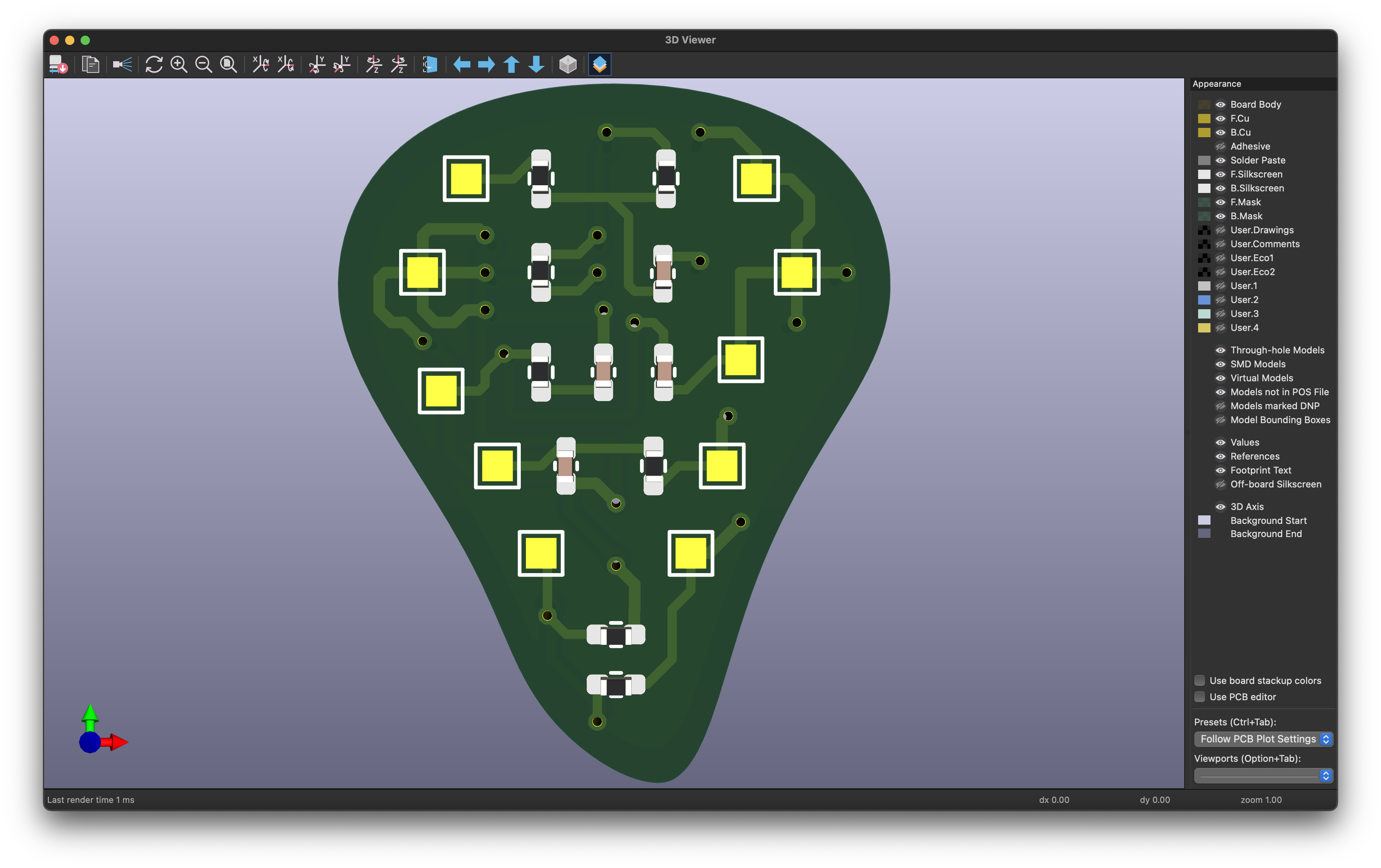Viewport: 1381px width, 868px height.
Task: Hide SMD Models
Action: coord(1221,364)
